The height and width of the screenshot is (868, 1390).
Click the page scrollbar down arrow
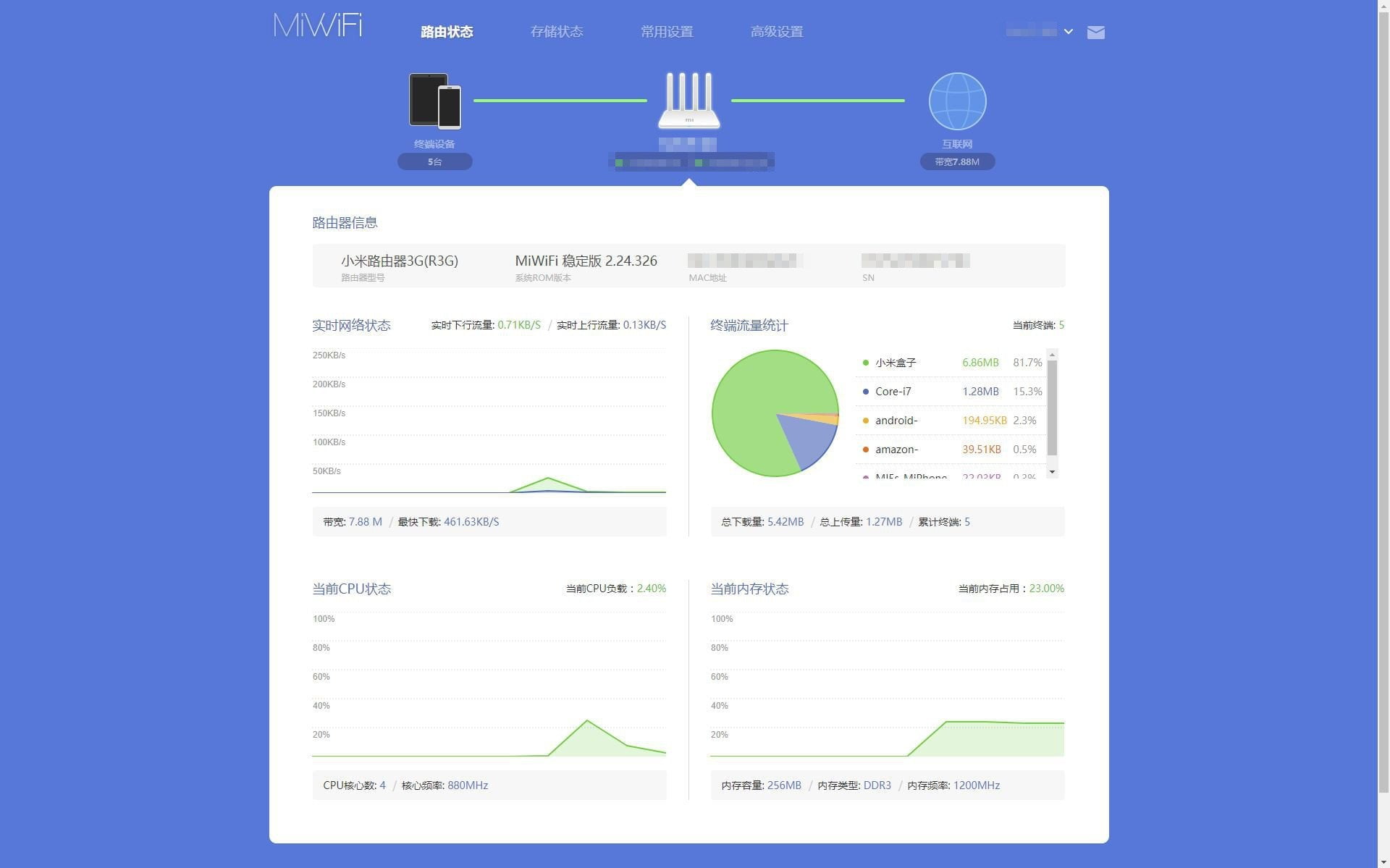point(1383,861)
